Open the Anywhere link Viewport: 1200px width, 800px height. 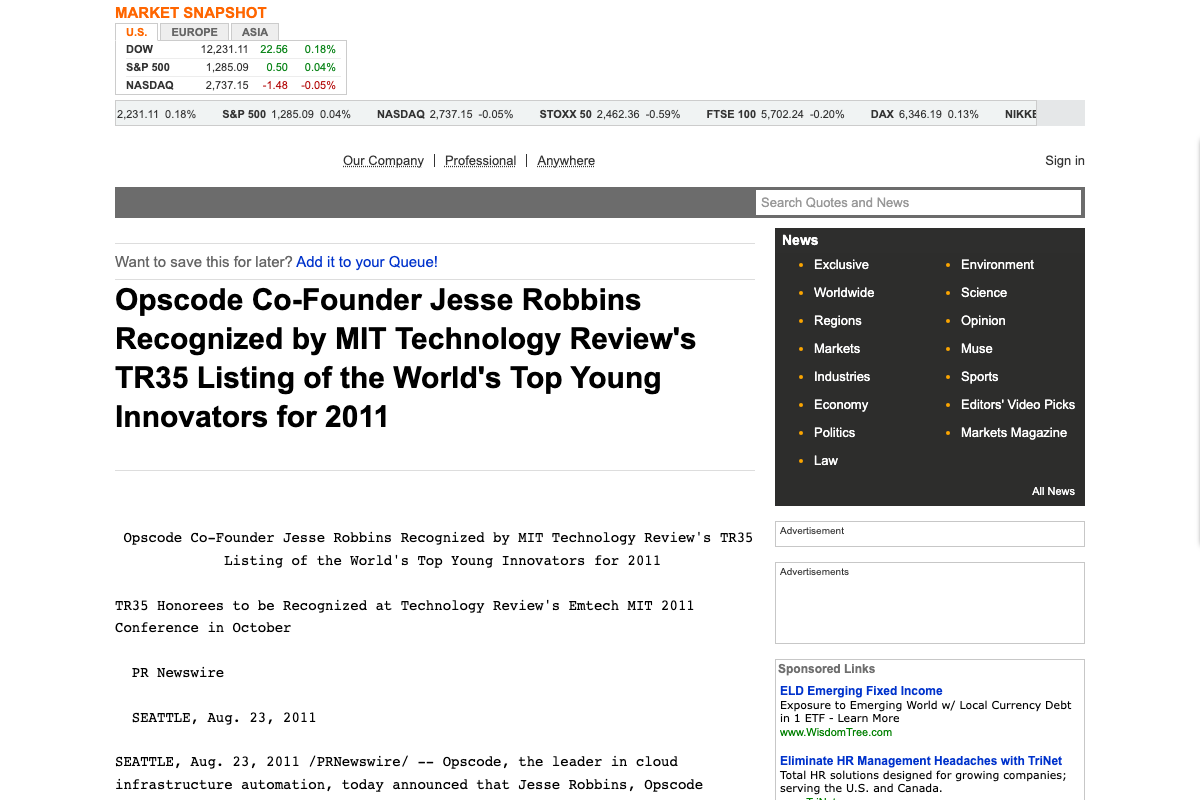[x=565, y=160]
